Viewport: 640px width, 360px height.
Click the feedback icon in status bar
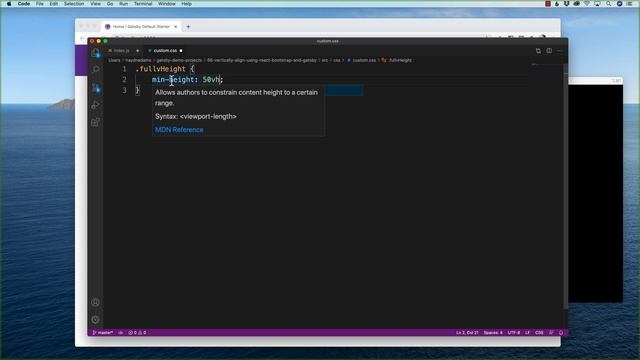tap(551, 333)
